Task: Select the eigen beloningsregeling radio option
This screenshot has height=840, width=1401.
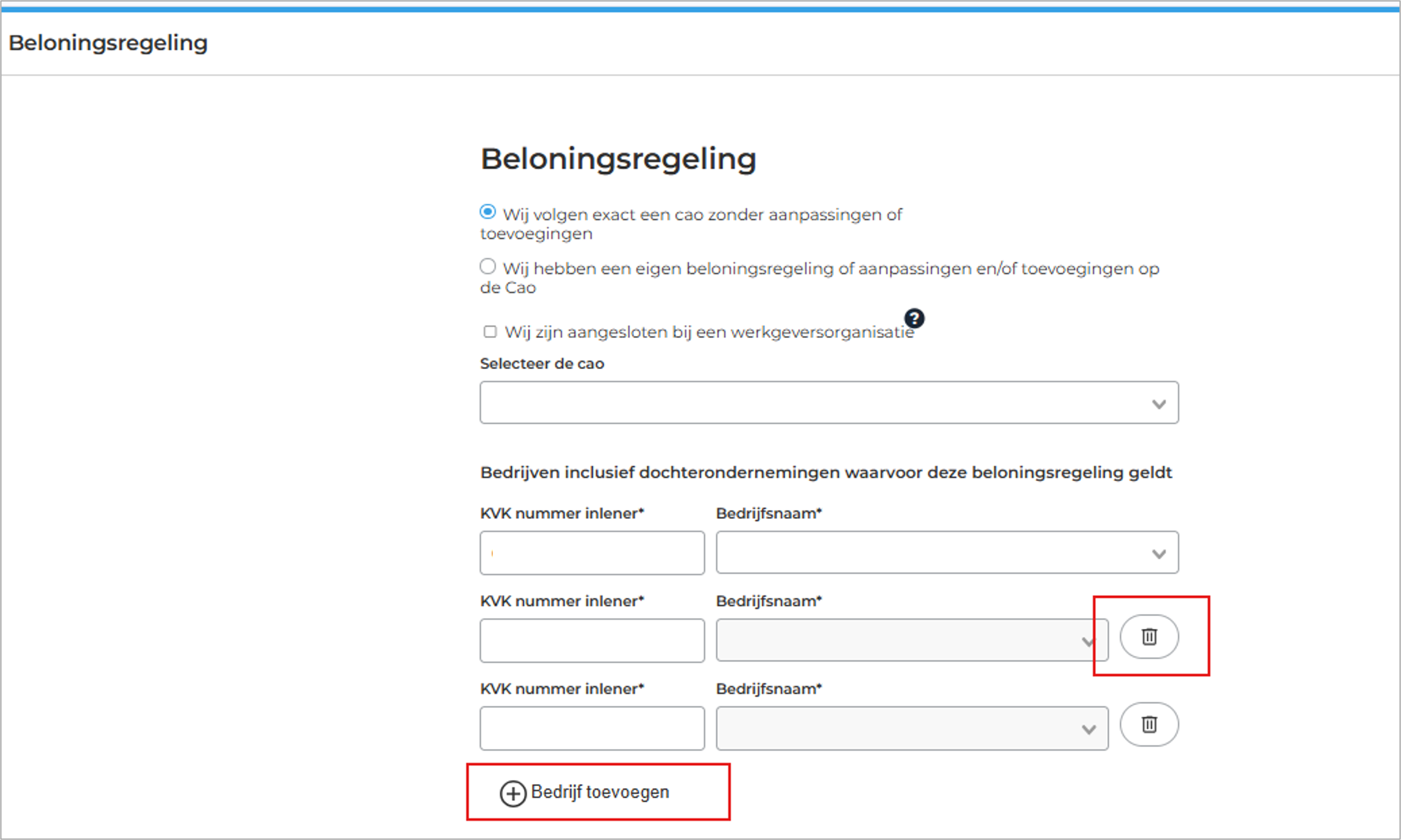Action: click(488, 265)
